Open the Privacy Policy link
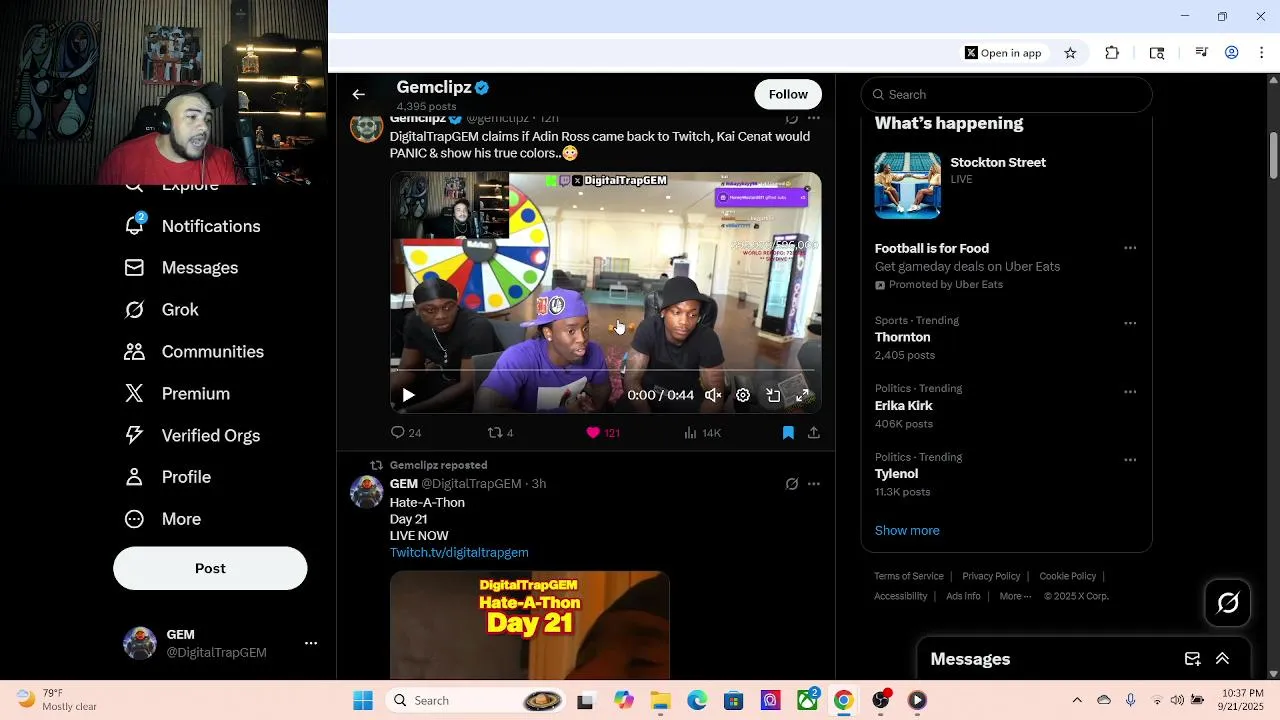The height and width of the screenshot is (720, 1280). [x=991, y=576]
